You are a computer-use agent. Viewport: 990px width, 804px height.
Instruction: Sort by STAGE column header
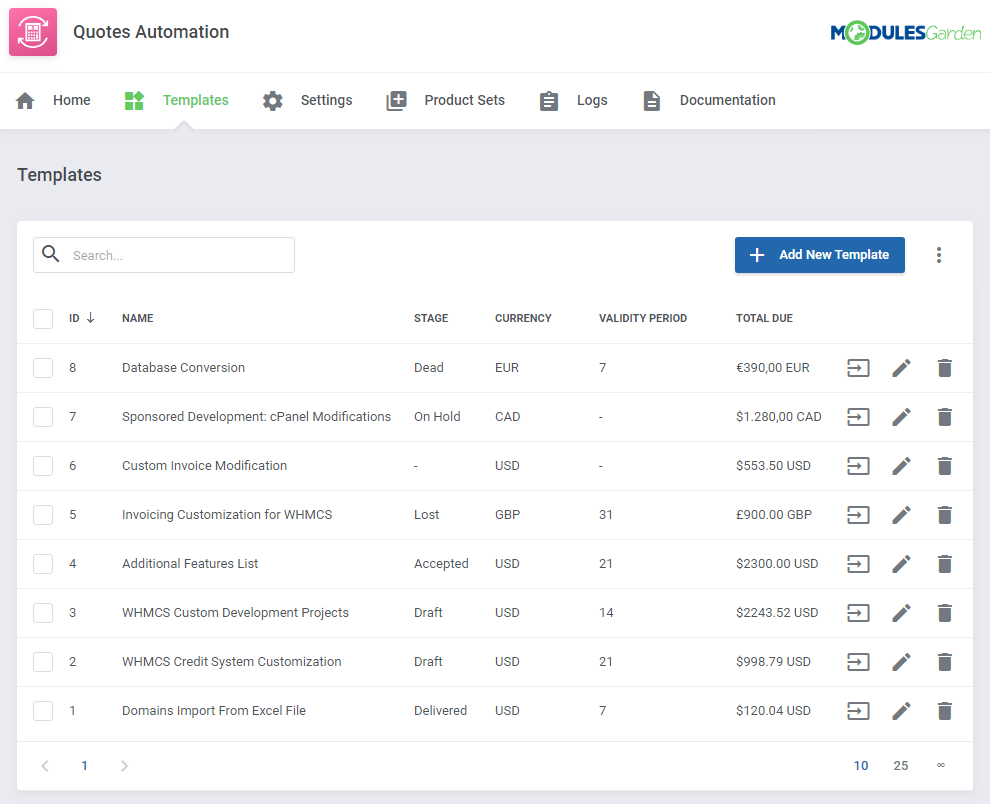(431, 318)
